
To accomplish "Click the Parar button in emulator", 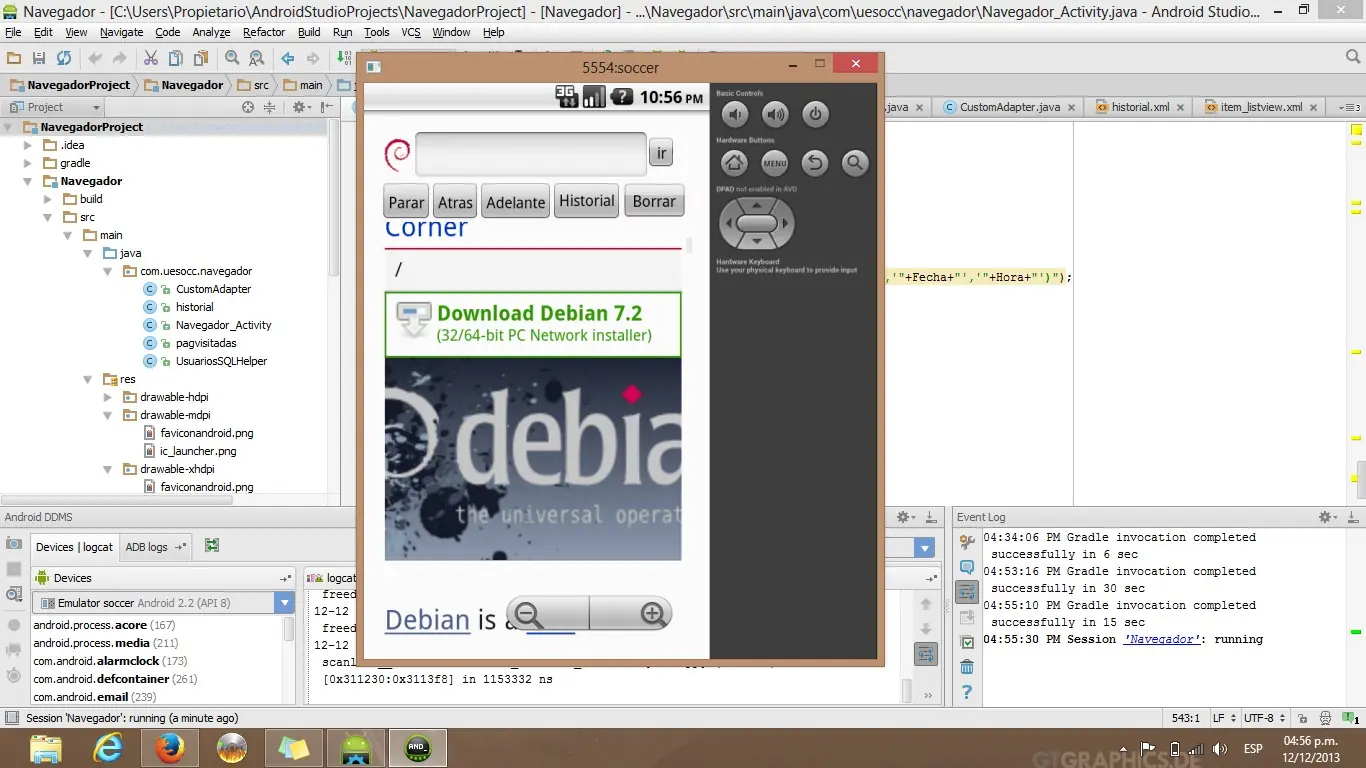I will pos(406,201).
